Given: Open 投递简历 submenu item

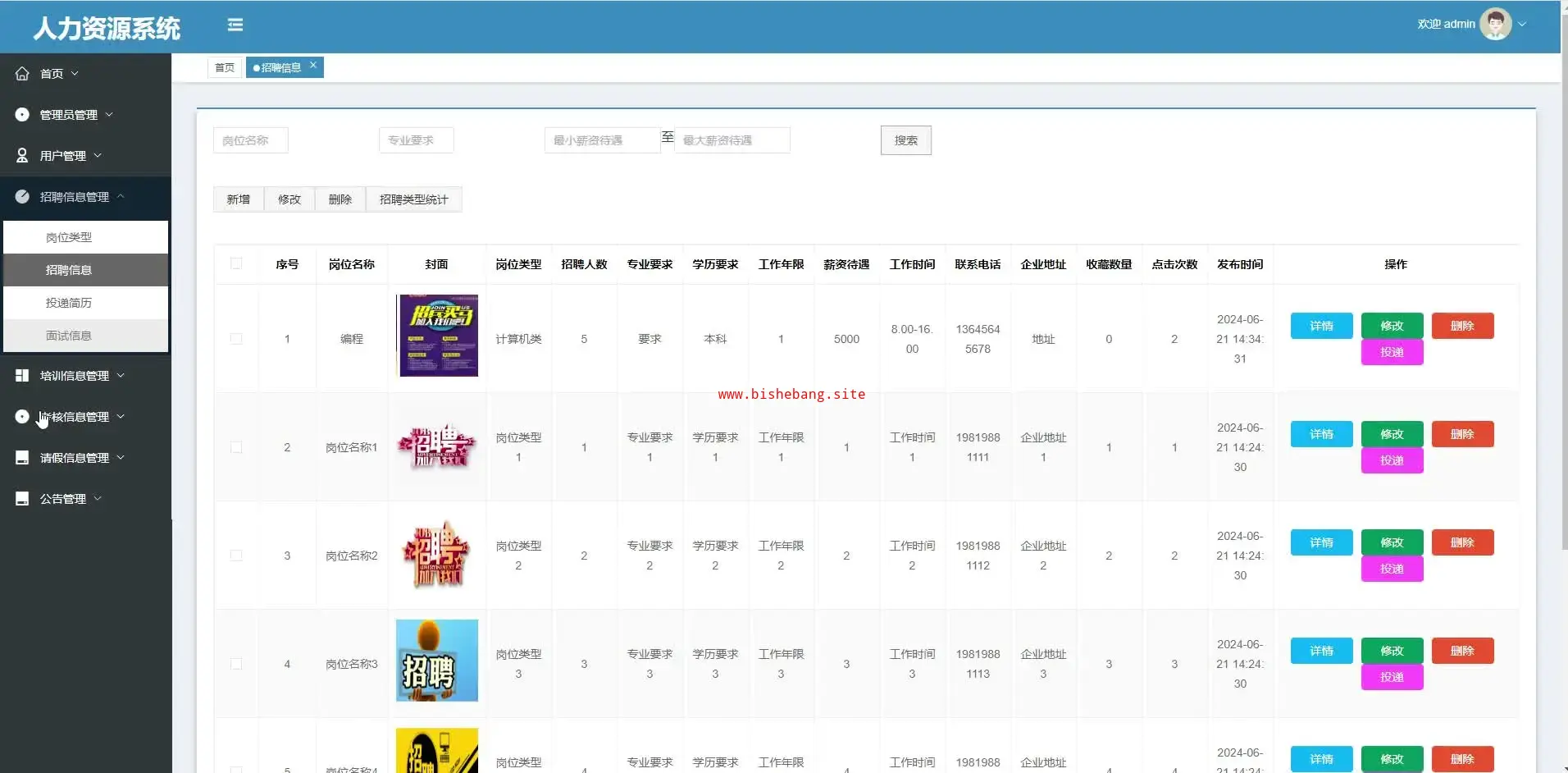Looking at the screenshot, I should [69, 303].
